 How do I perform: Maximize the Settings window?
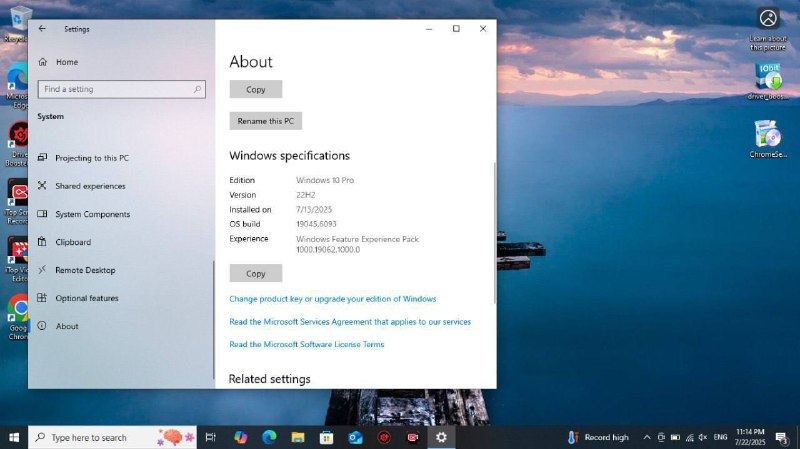(x=456, y=29)
